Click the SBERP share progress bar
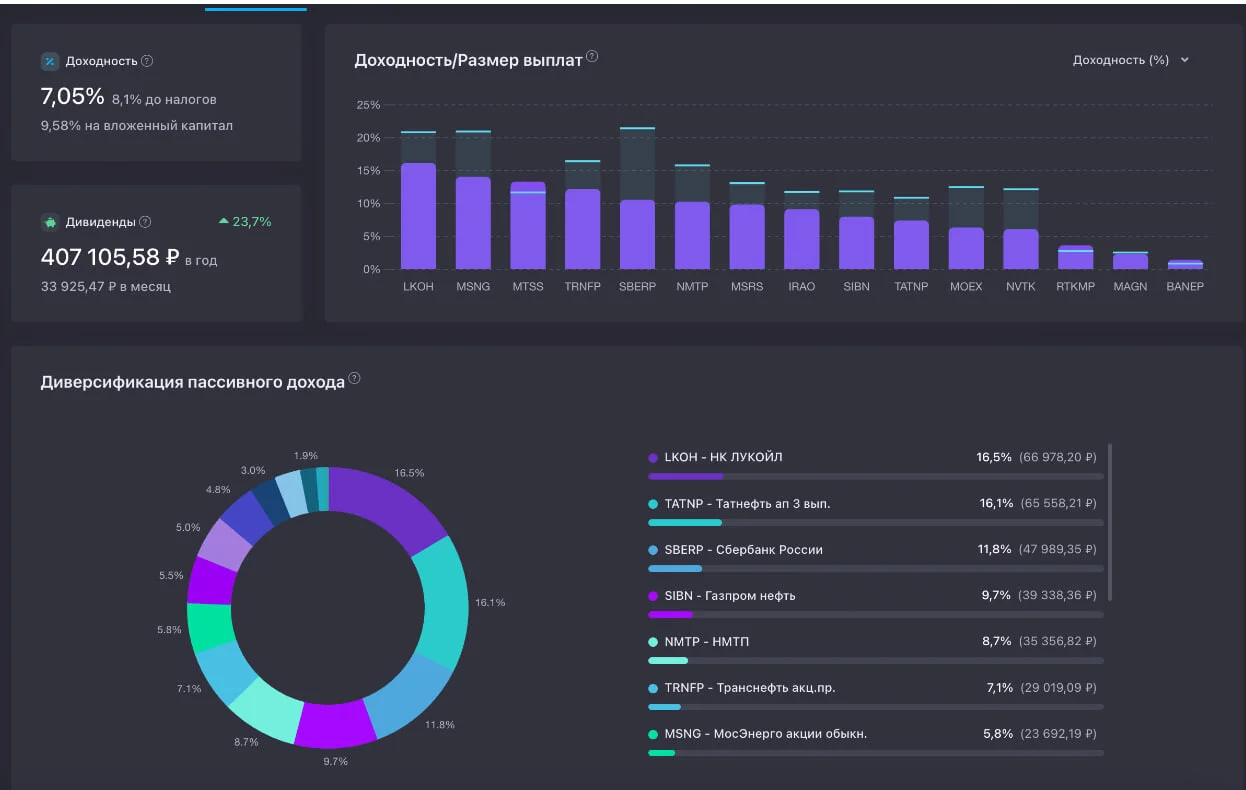1246x790 pixels. point(876,568)
